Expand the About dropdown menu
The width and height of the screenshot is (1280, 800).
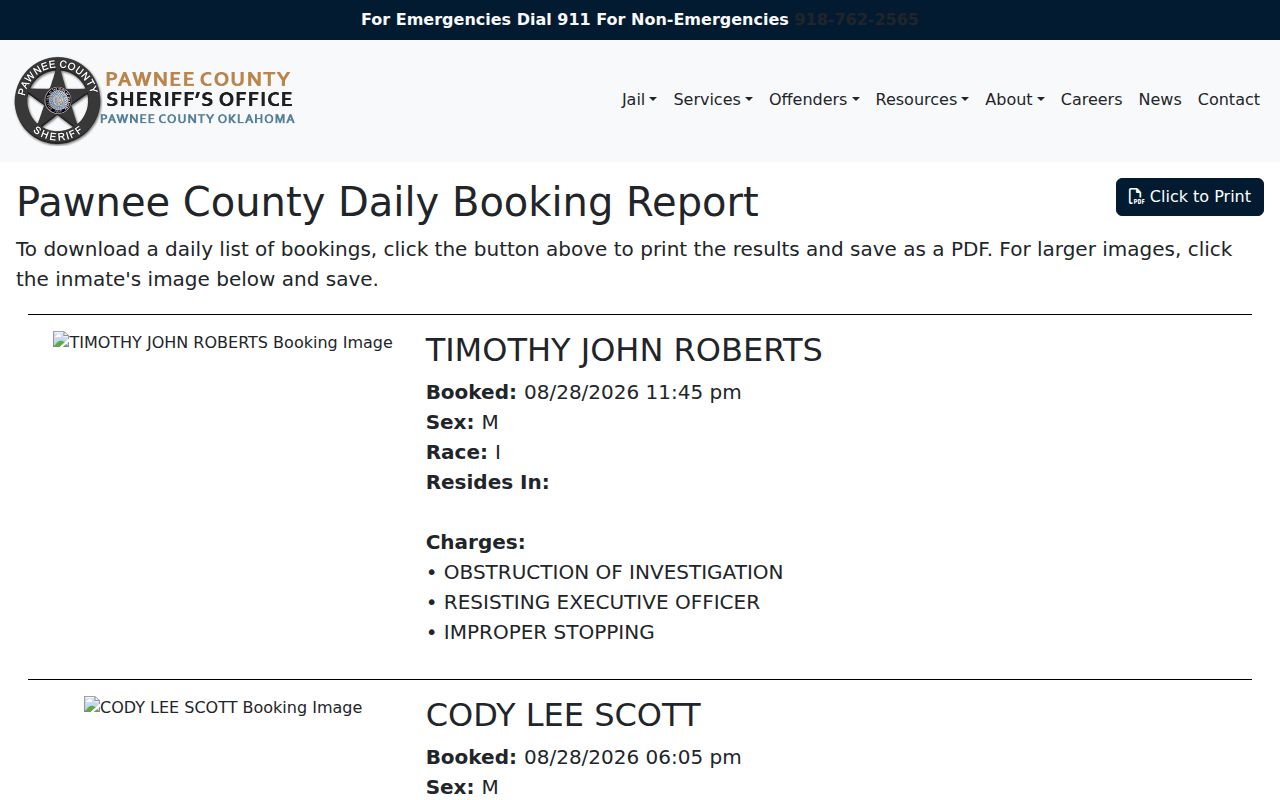click(1015, 99)
